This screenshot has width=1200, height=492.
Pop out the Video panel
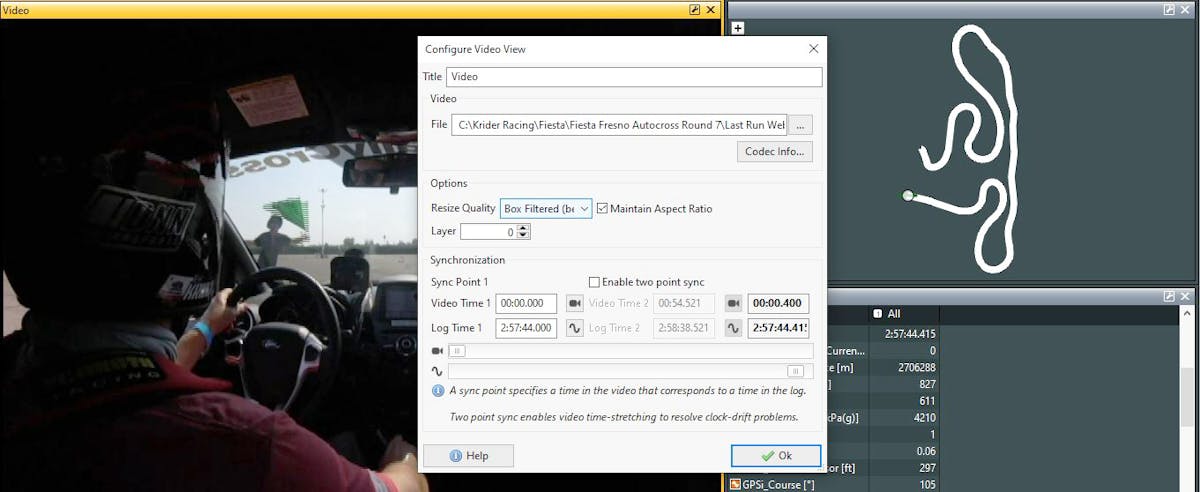pyautogui.click(x=695, y=9)
